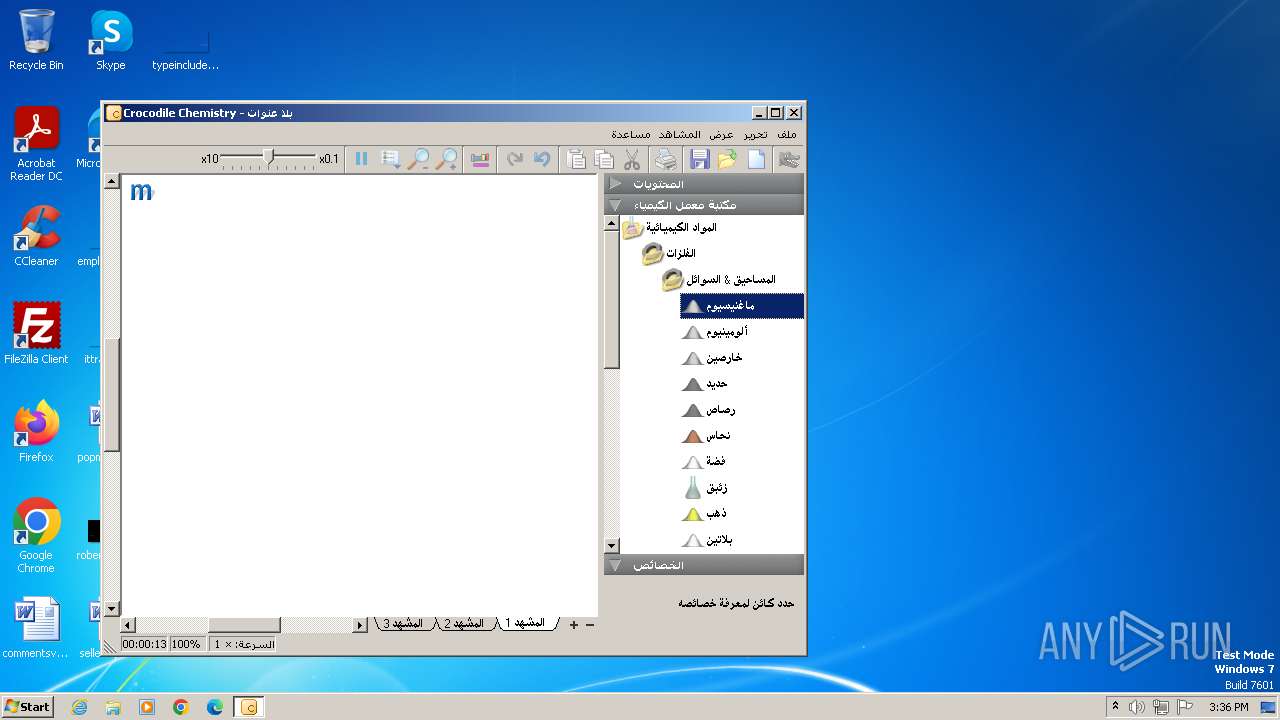Click the color bars toolbar icon
Image resolution: width=1280 pixels, height=720 pixels.
[480, 159]
